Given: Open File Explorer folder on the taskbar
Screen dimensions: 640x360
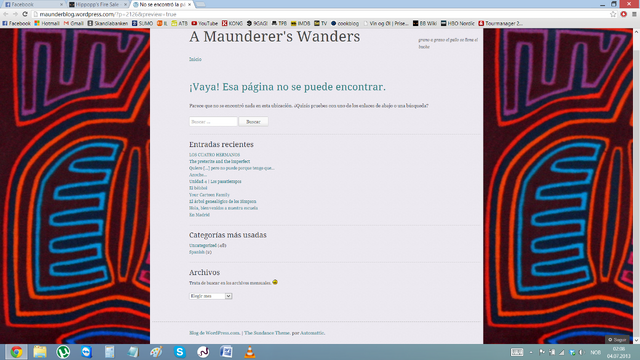Looking at the screenshot, I should (40, 352).
